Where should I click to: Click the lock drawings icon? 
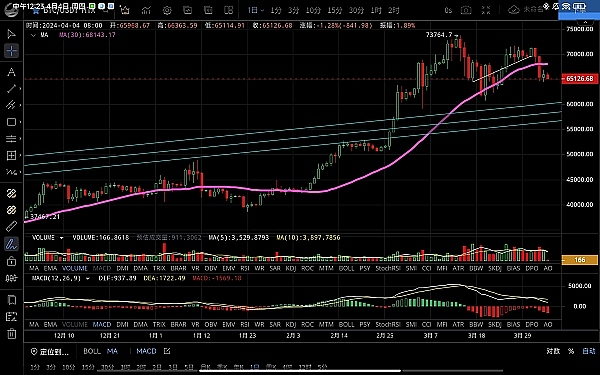[x=11, y=261]
